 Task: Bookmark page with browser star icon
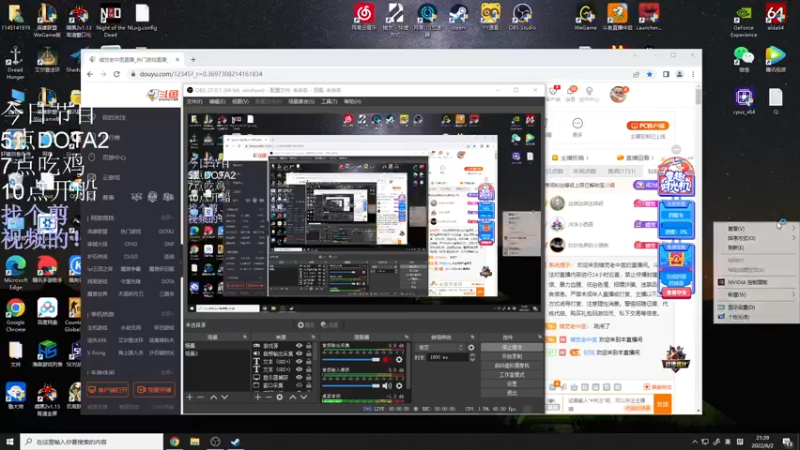649,74
